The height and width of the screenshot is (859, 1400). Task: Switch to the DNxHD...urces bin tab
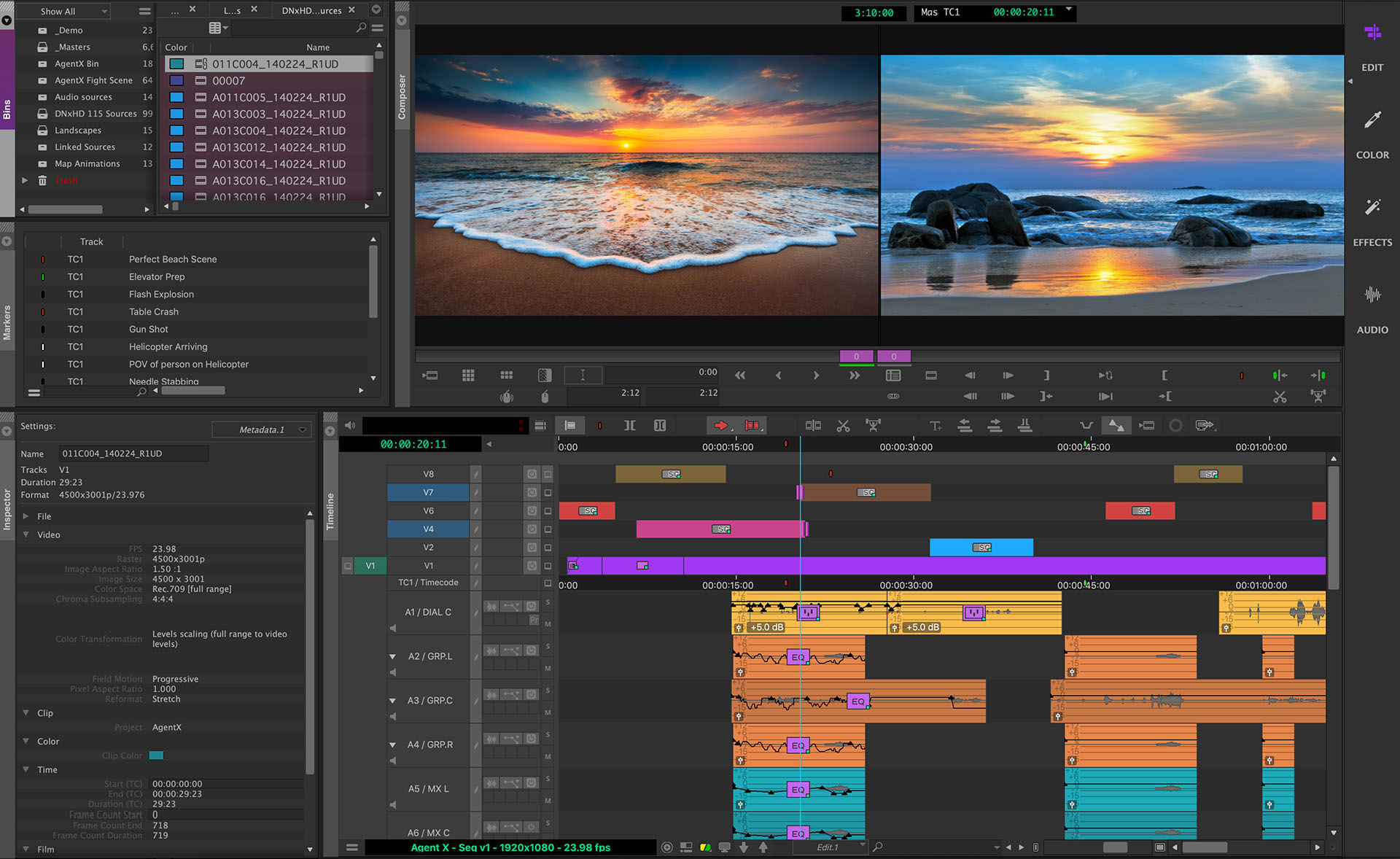click(311, 10)
